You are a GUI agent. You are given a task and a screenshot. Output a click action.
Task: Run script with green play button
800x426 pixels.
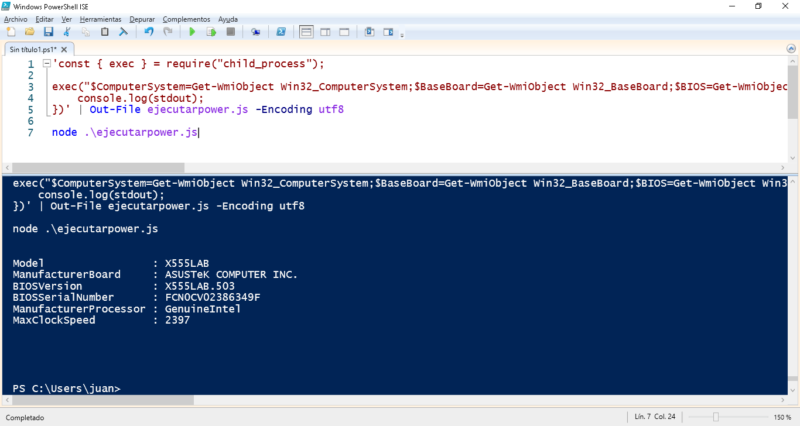[x=192, y=32]
